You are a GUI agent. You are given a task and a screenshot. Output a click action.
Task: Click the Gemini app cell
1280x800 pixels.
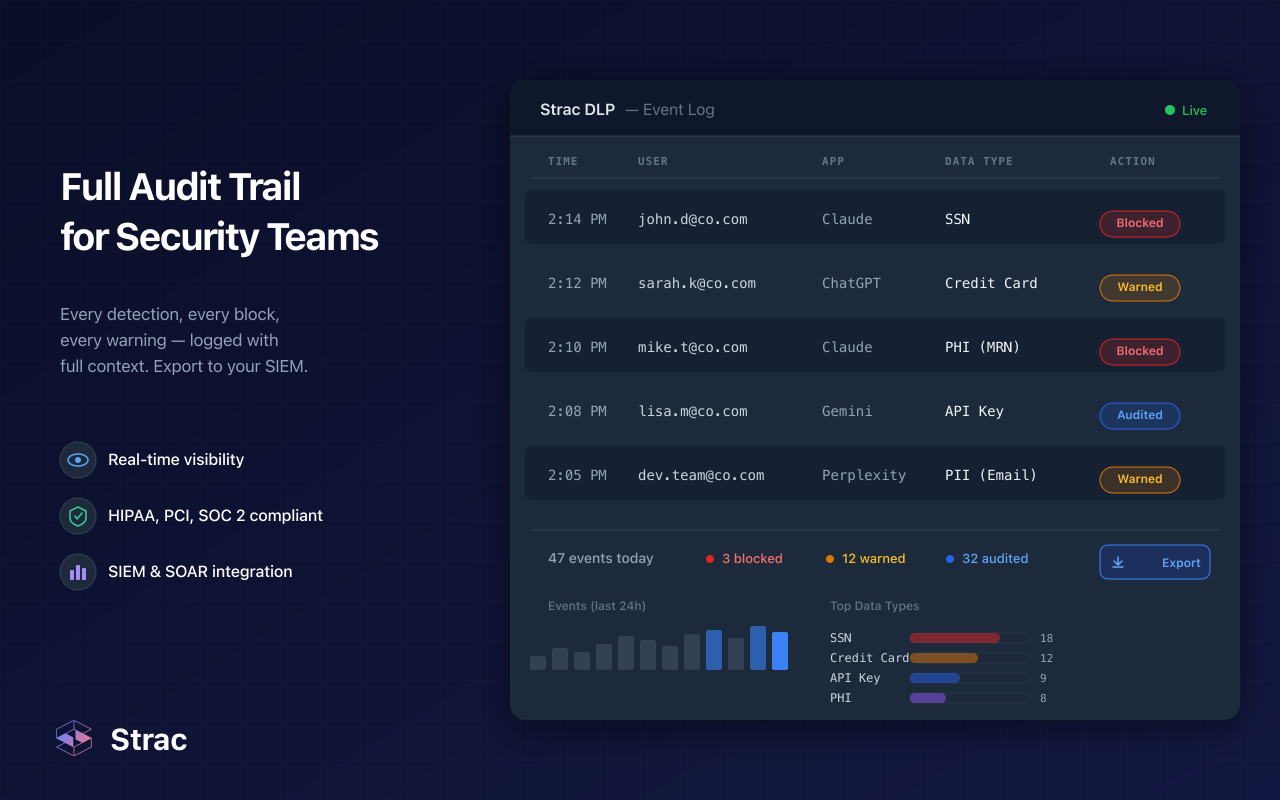[847, 411]
